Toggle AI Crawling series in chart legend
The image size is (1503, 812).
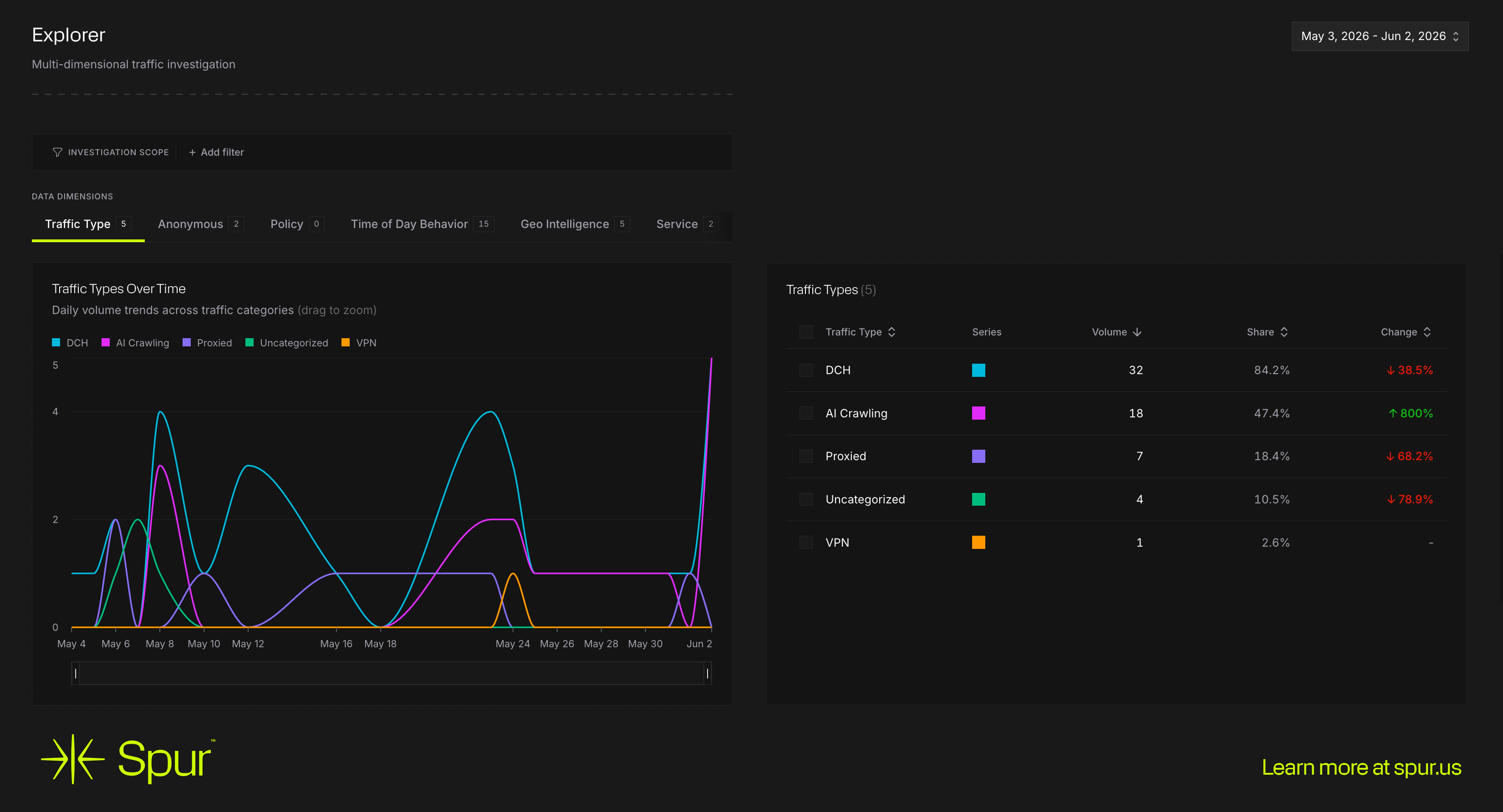pyautogui.click(x=135, y=343)
